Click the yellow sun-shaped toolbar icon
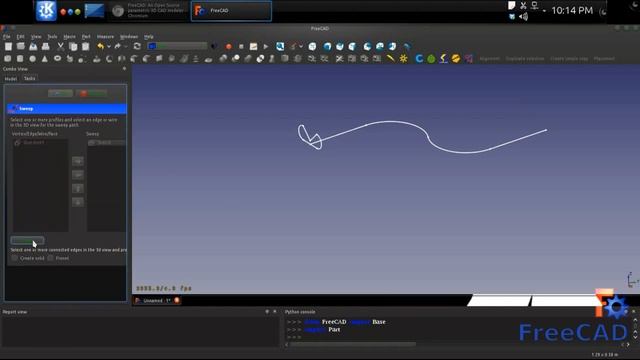 tap(403, 59)
